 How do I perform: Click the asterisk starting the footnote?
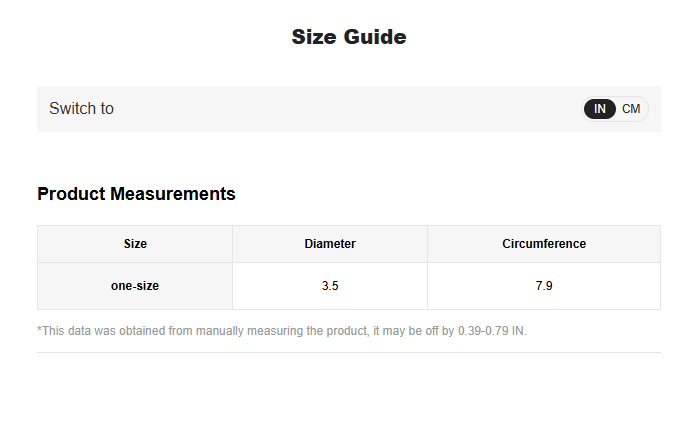[40, 330]
